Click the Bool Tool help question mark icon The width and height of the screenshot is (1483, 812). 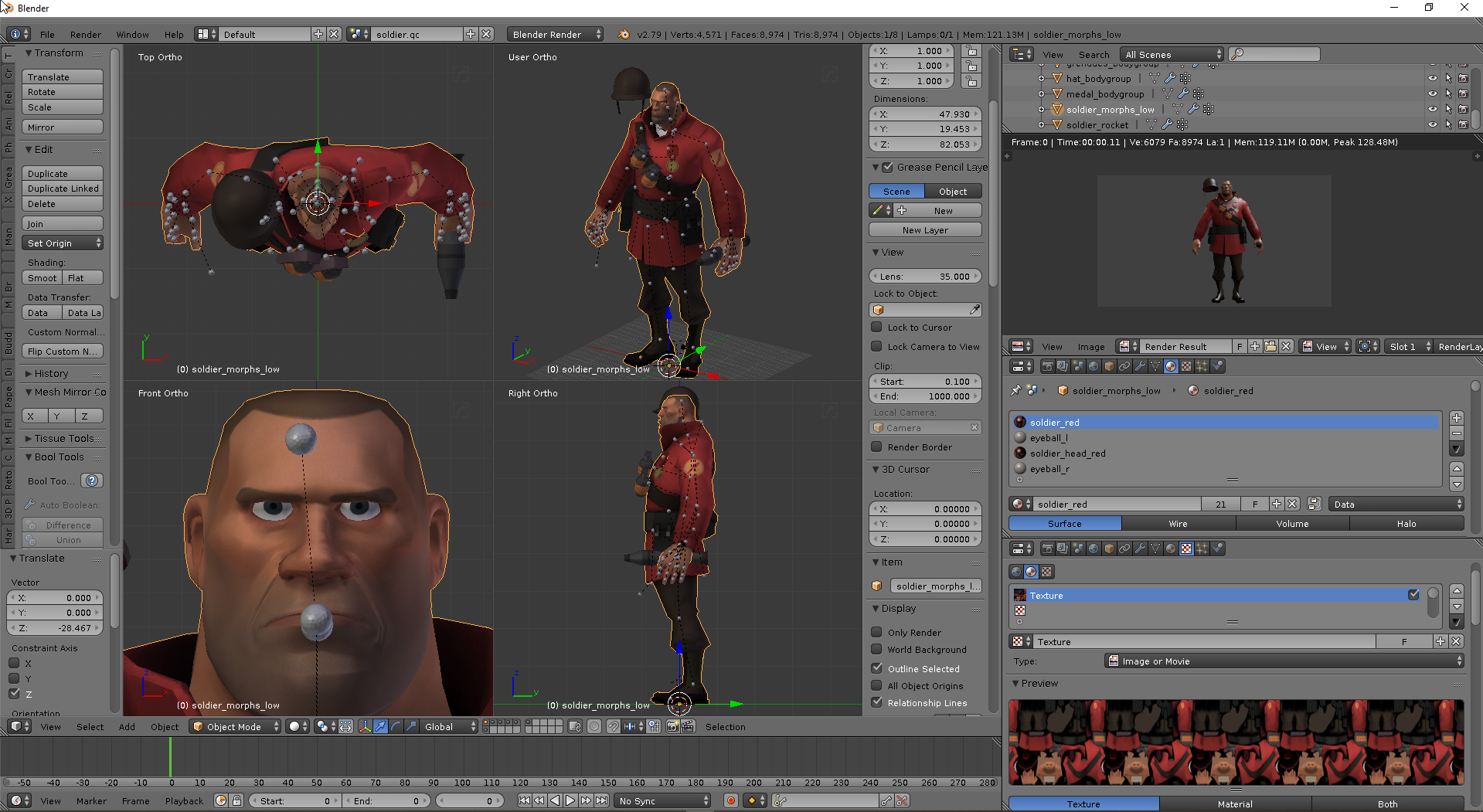(x=92, y=481)
